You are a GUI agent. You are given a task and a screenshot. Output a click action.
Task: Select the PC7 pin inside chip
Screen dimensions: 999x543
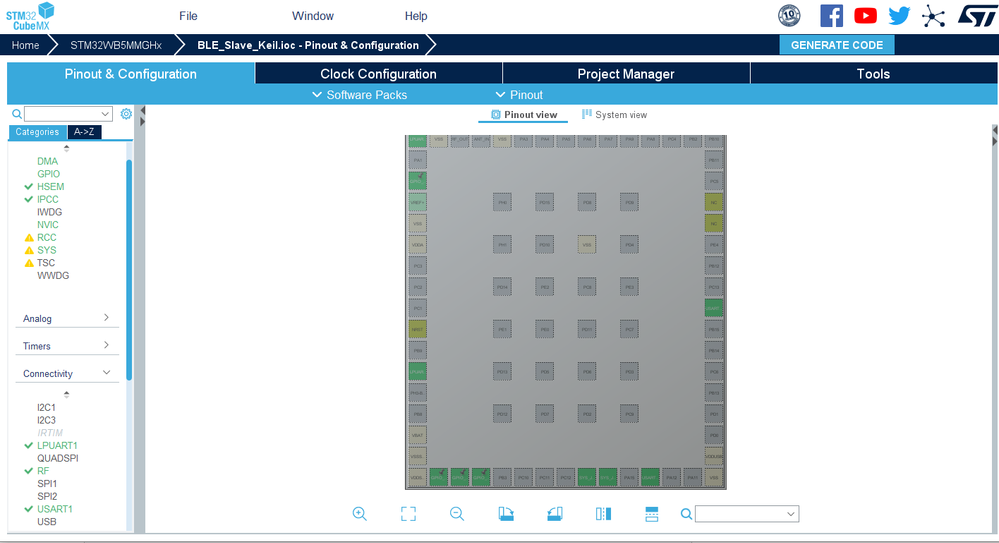629,329
